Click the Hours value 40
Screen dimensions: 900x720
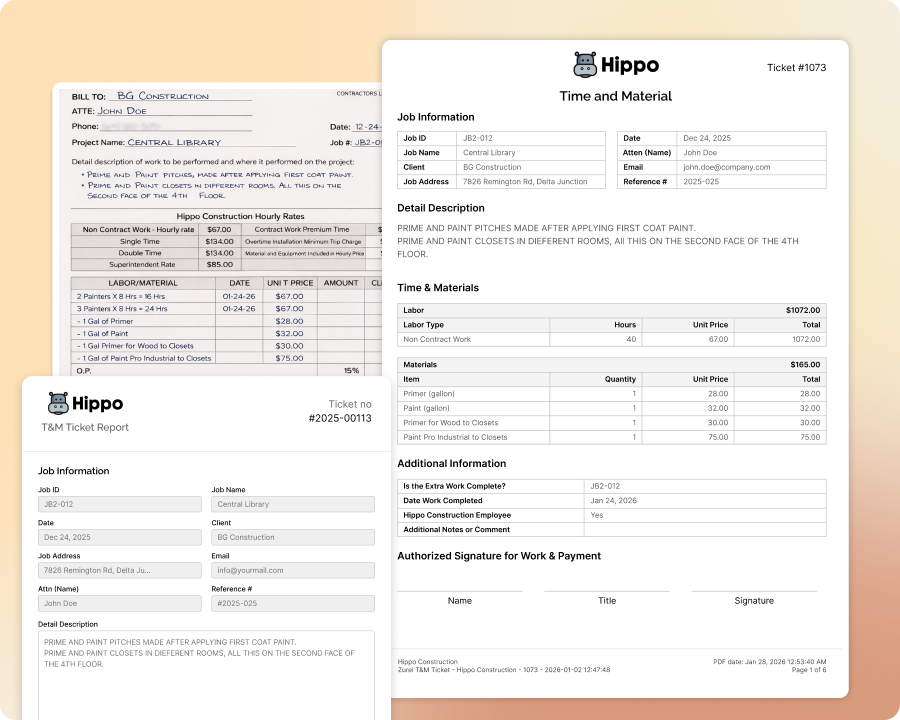(631, 339)
